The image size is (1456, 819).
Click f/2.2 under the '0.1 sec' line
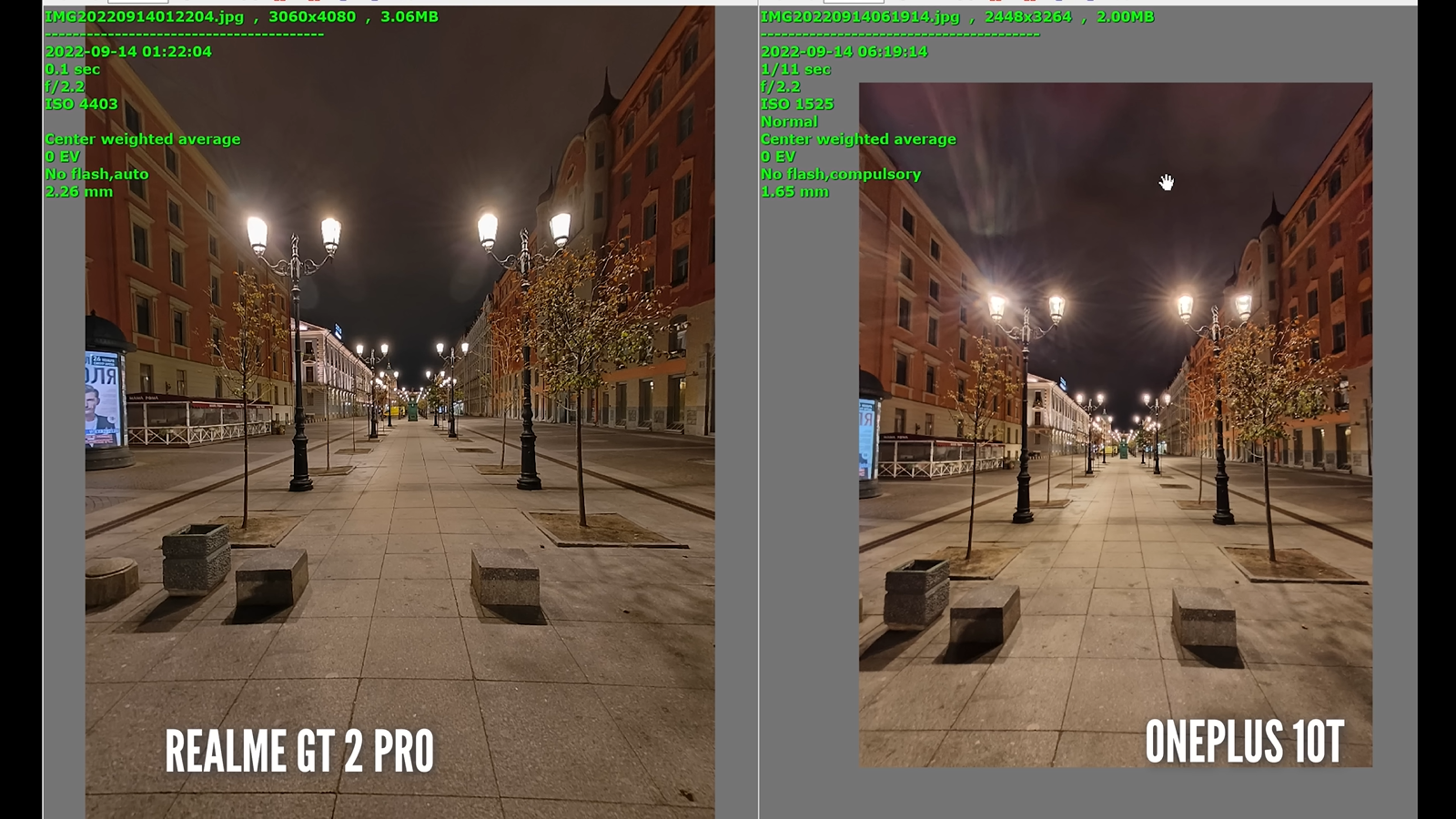pyautogui.click(x=65, y=86)
